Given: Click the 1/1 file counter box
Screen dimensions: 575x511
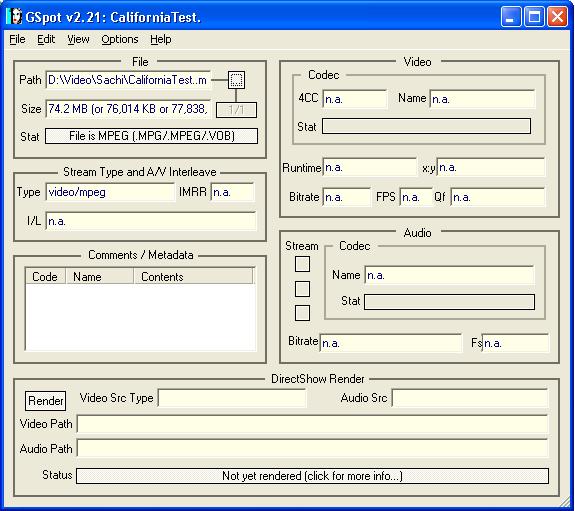Looking at the screenshot, I should [236, 110].
